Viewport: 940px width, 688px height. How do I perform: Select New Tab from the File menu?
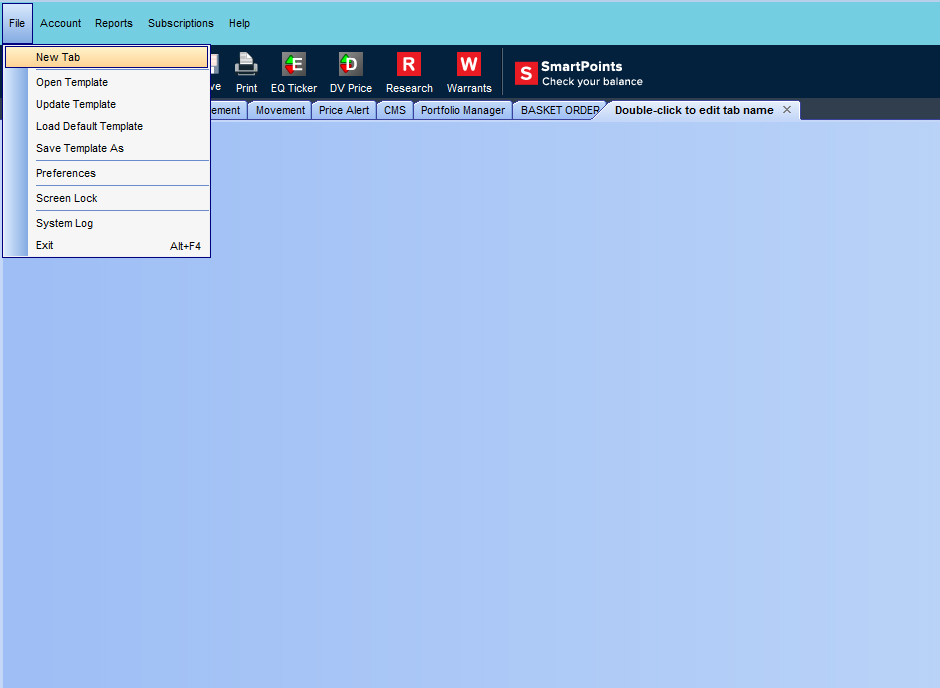point(58,57)
